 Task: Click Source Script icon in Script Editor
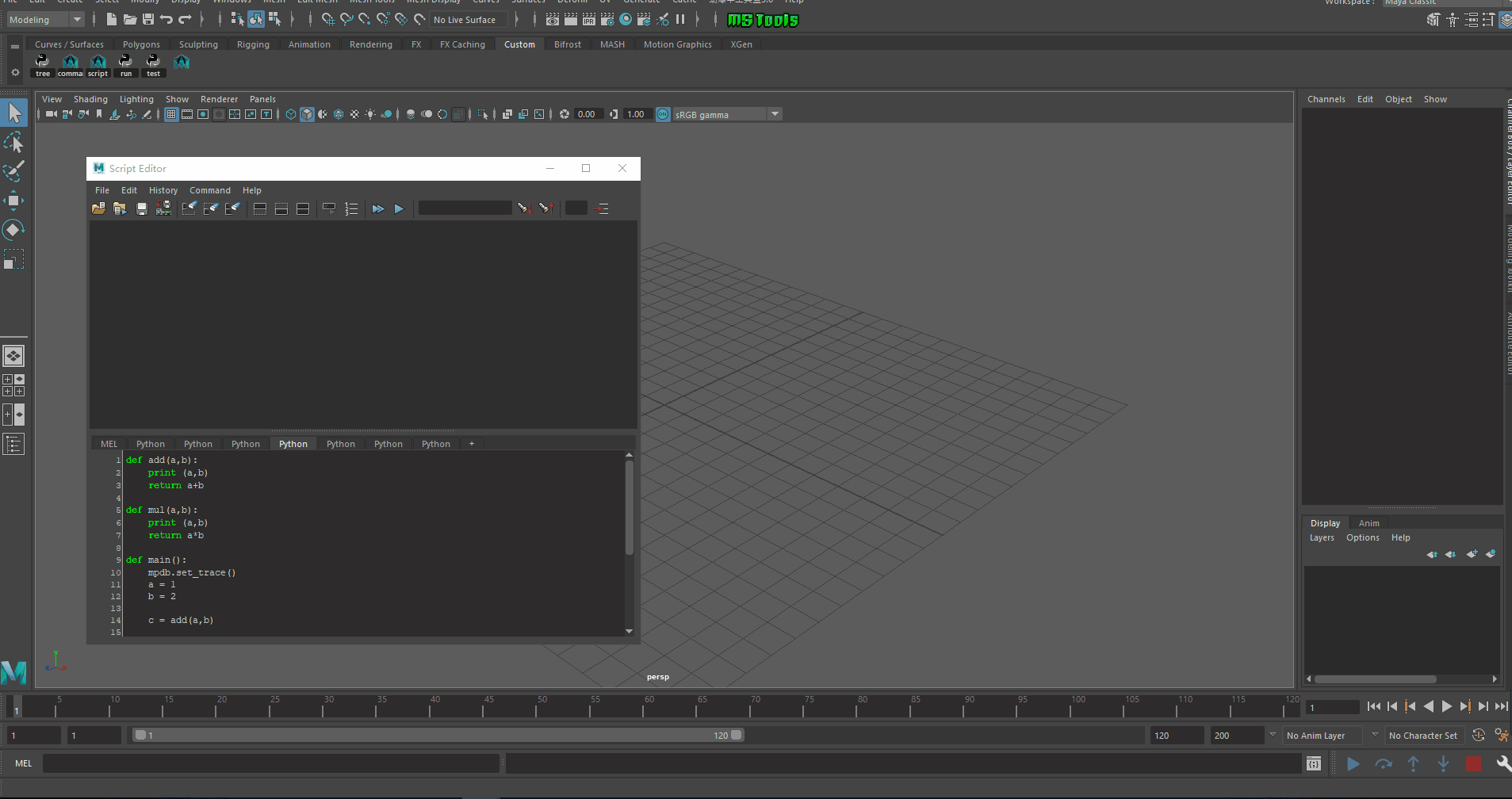[120, 208]
